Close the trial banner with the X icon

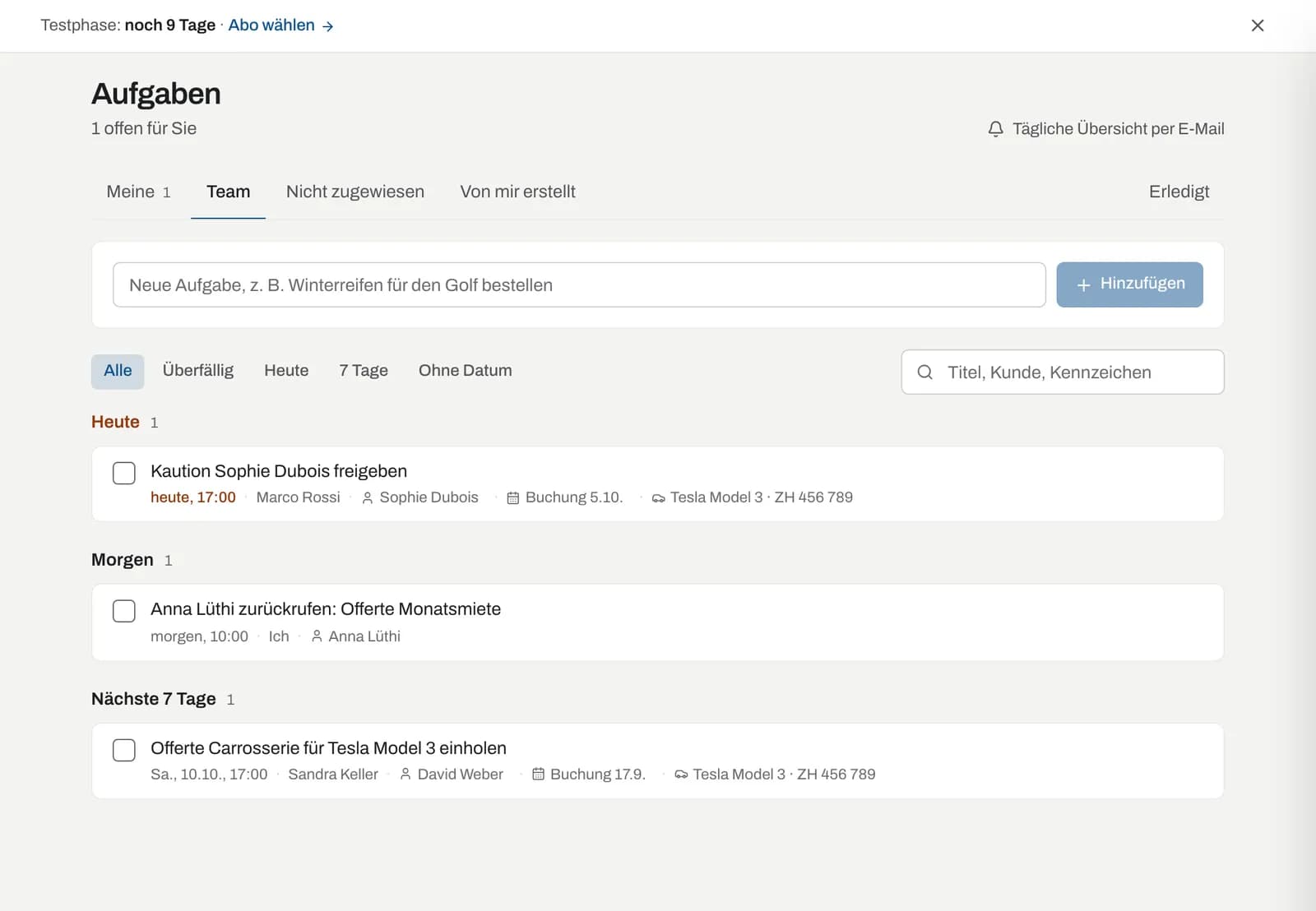coord(1257,25)
